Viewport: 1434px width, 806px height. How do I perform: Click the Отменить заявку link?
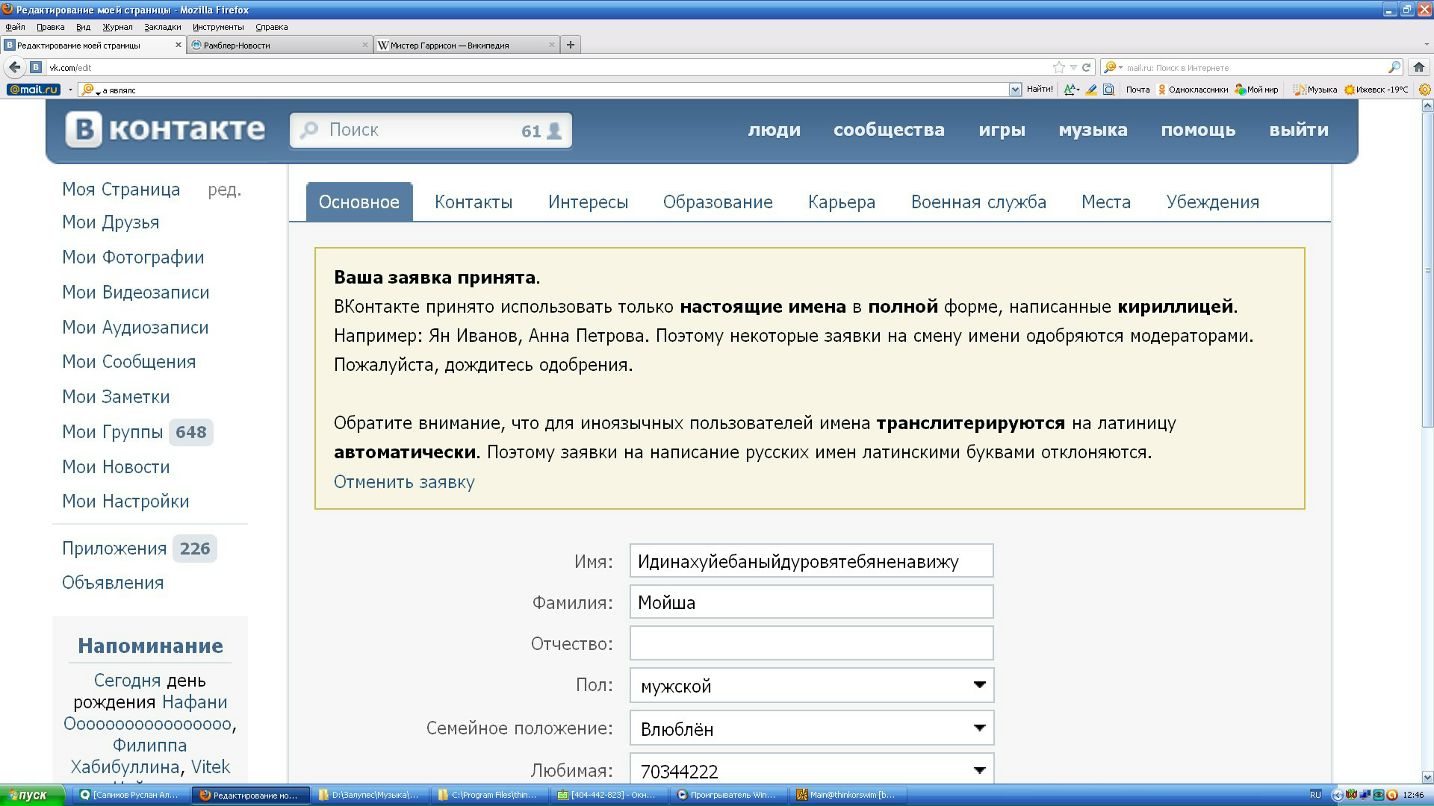pos(404,482)
